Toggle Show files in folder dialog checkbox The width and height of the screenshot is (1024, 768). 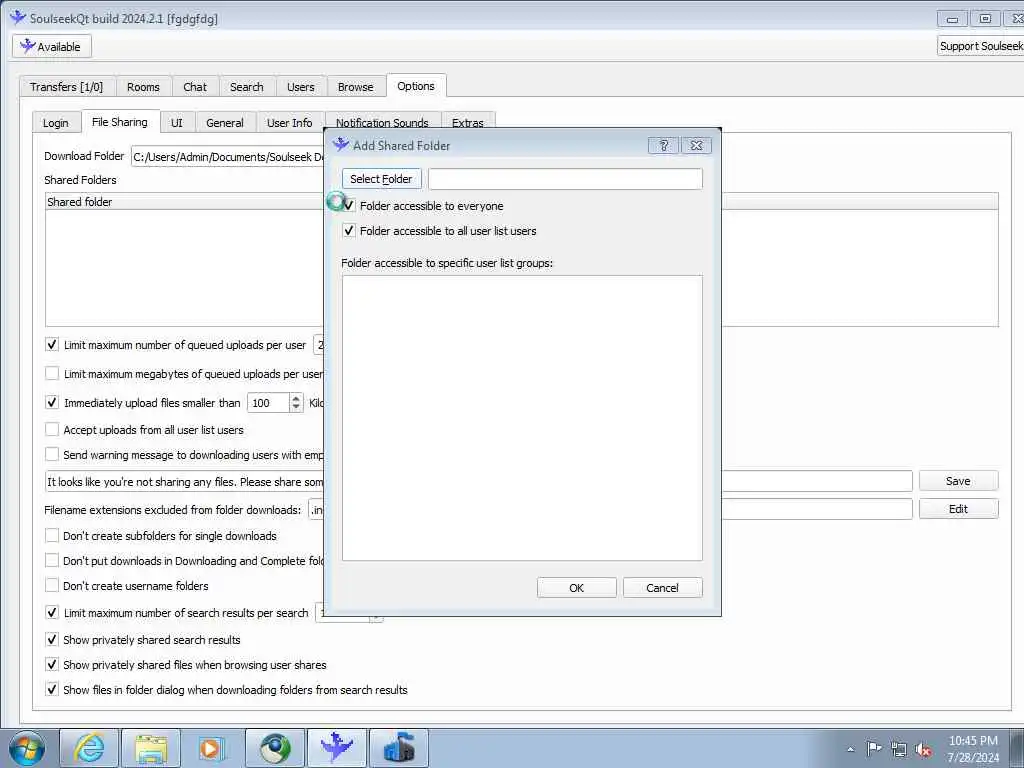click(x=52, y=689)
